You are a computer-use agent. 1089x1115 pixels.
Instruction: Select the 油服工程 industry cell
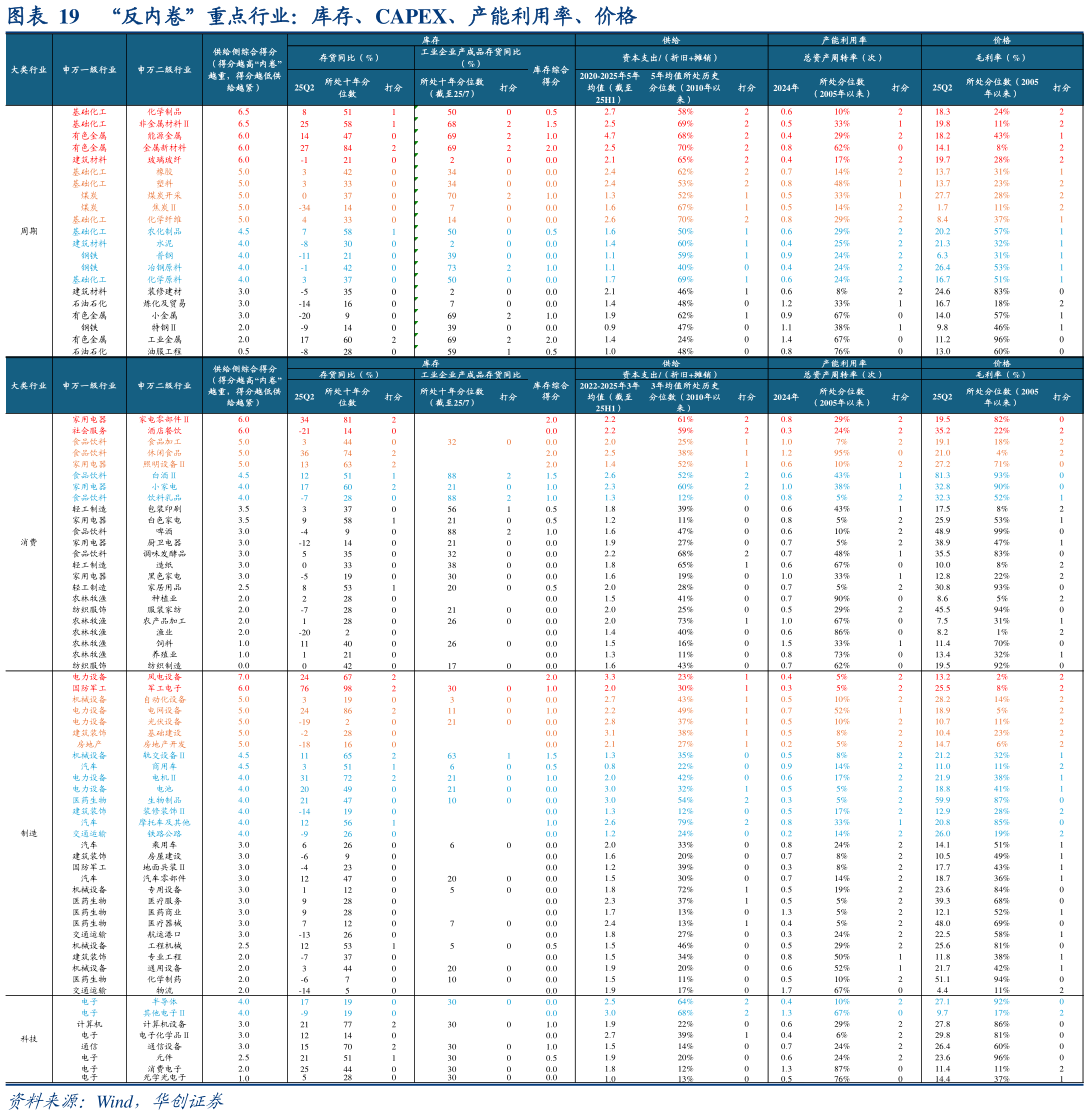pos(165,352)
